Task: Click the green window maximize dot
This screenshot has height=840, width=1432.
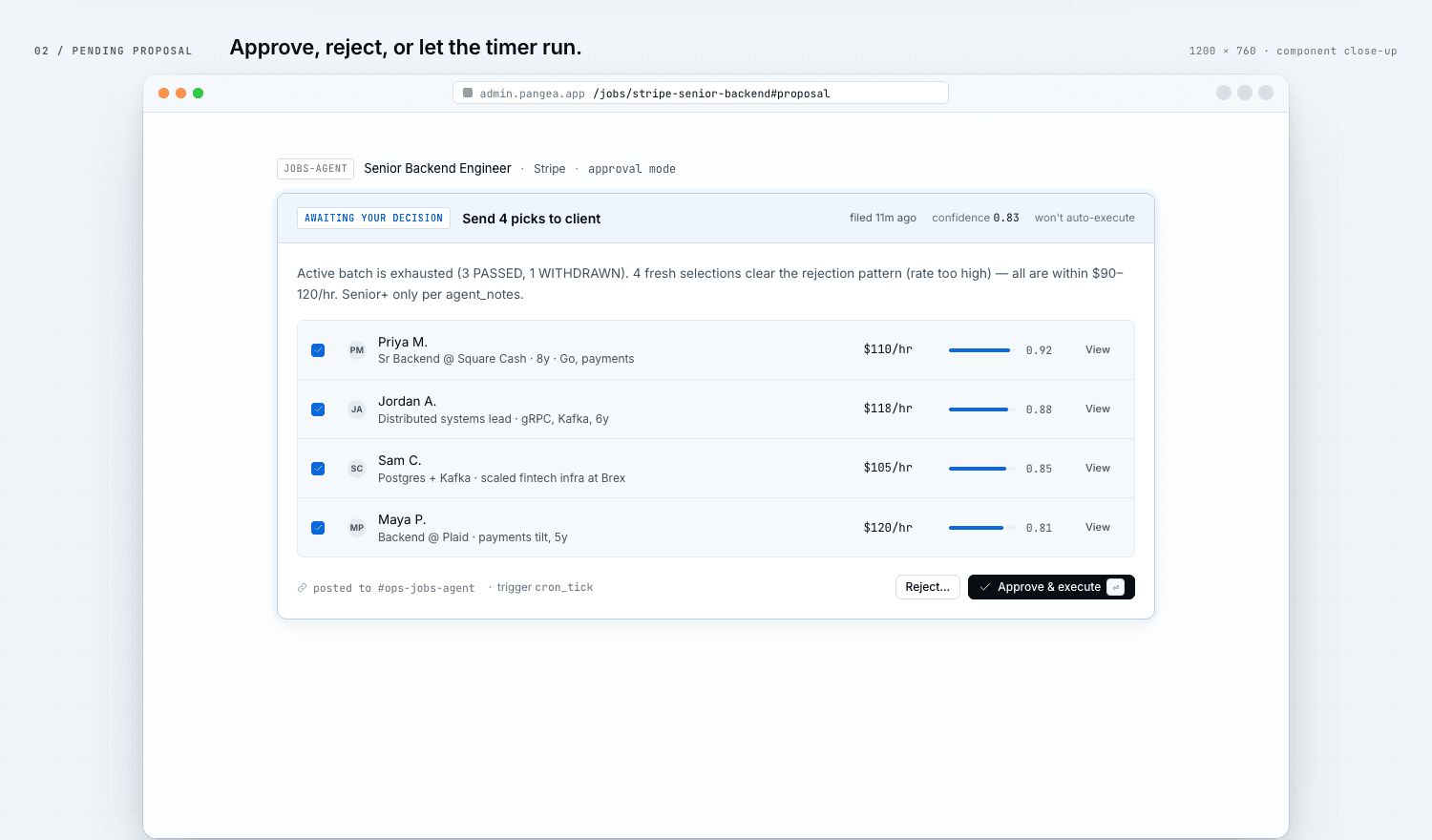Action: point(199,93)
